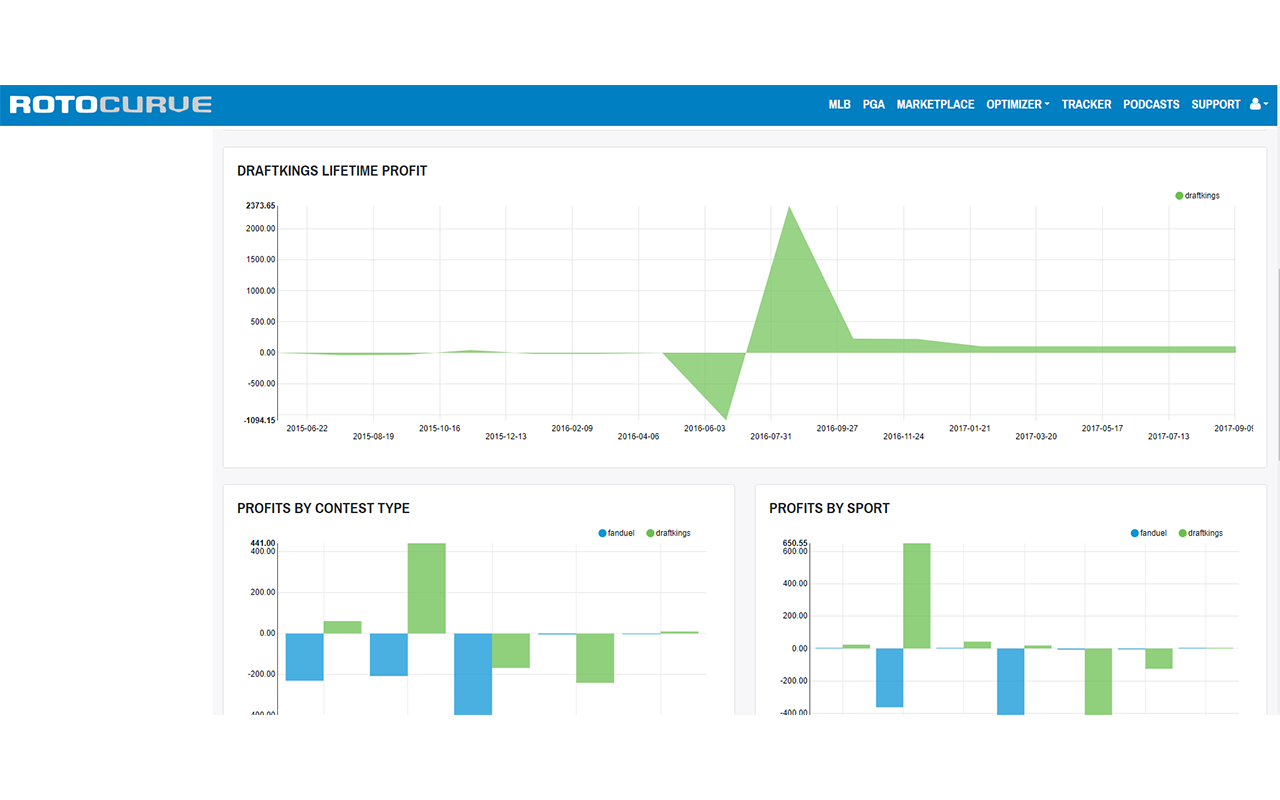Click the 2015-06-22 date label

point(307,428)
